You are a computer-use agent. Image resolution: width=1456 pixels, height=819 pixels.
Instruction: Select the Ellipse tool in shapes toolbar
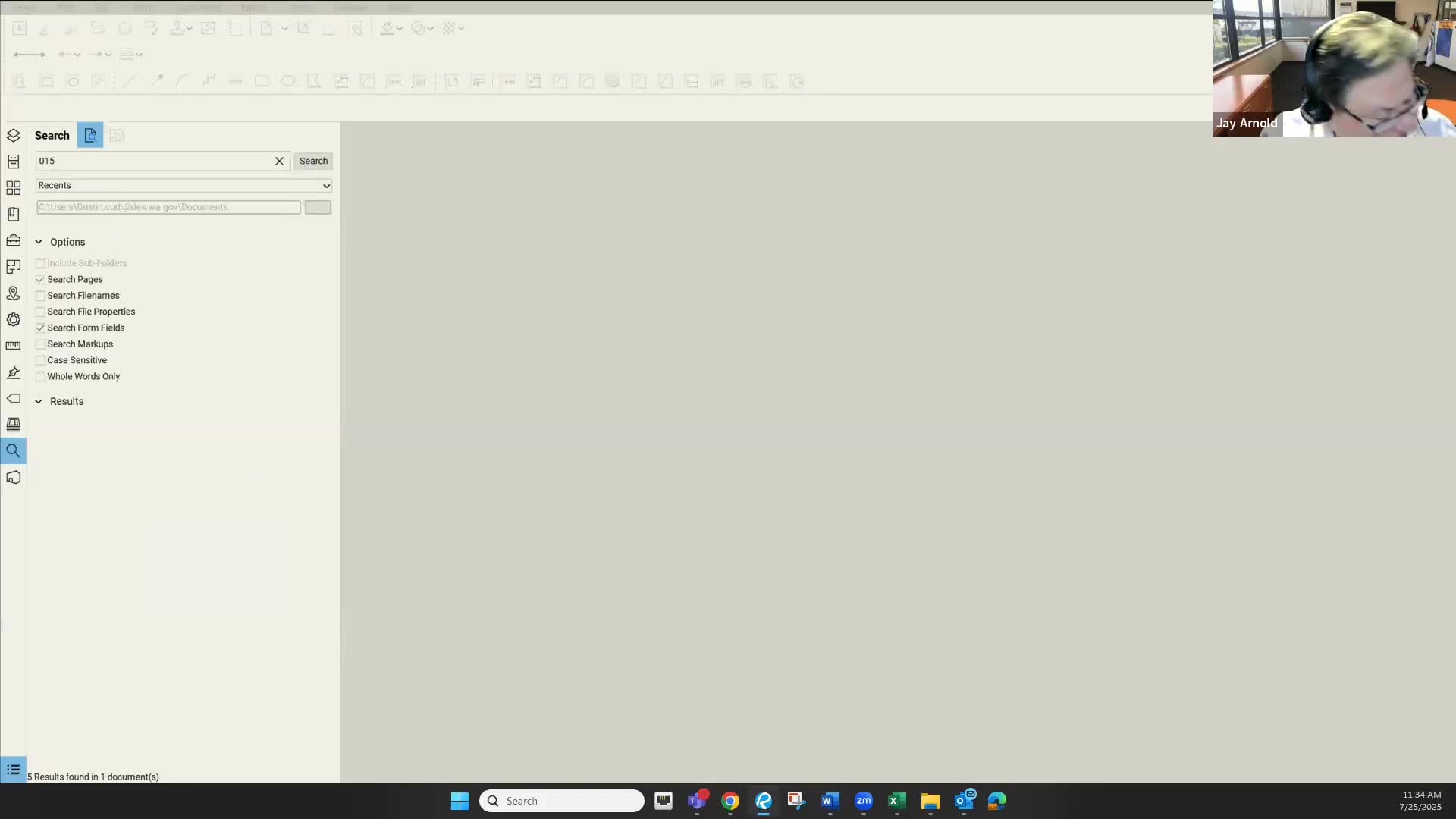pyautogui.click(x=288, y=81)
